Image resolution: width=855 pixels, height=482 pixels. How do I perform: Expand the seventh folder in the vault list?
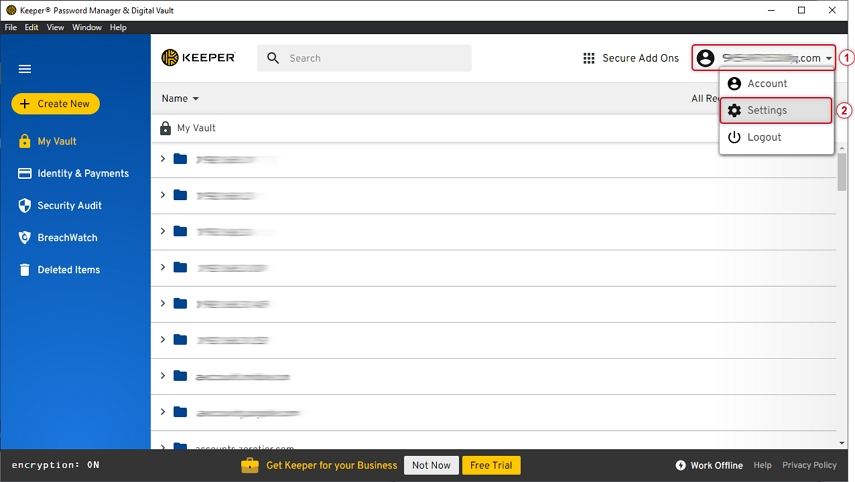click(162, 376)
